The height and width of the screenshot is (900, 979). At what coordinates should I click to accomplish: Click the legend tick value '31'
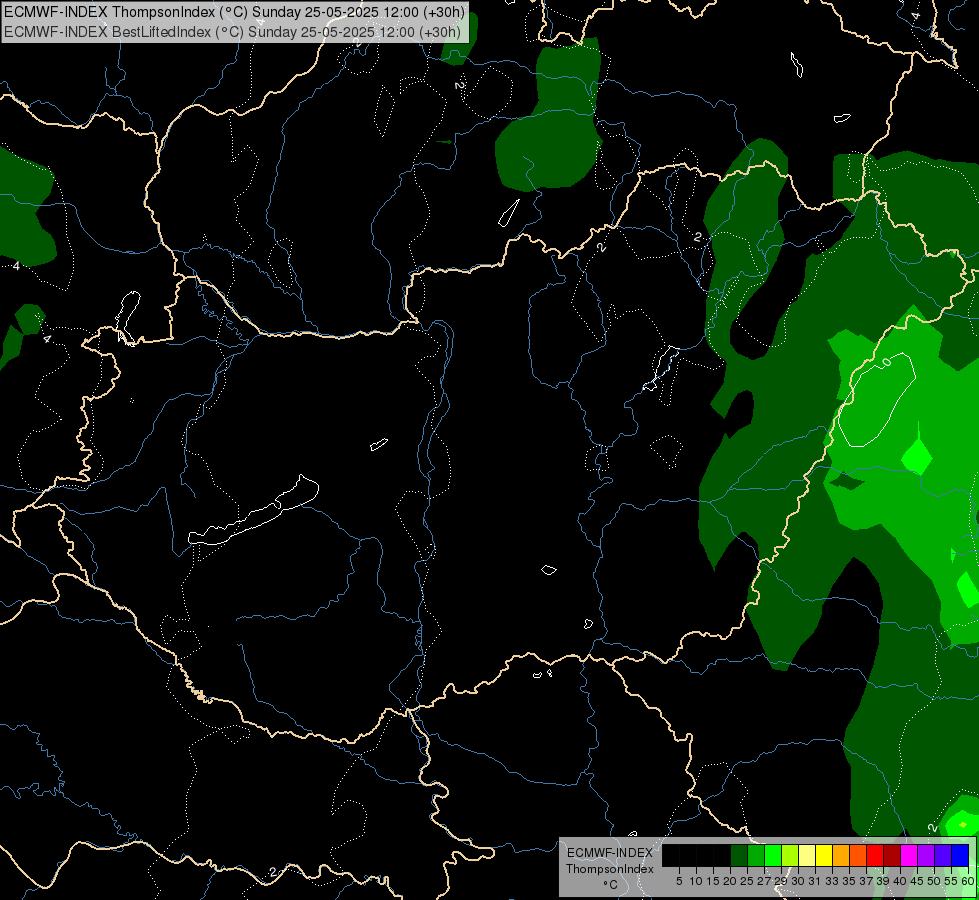(x=815, y=881)
